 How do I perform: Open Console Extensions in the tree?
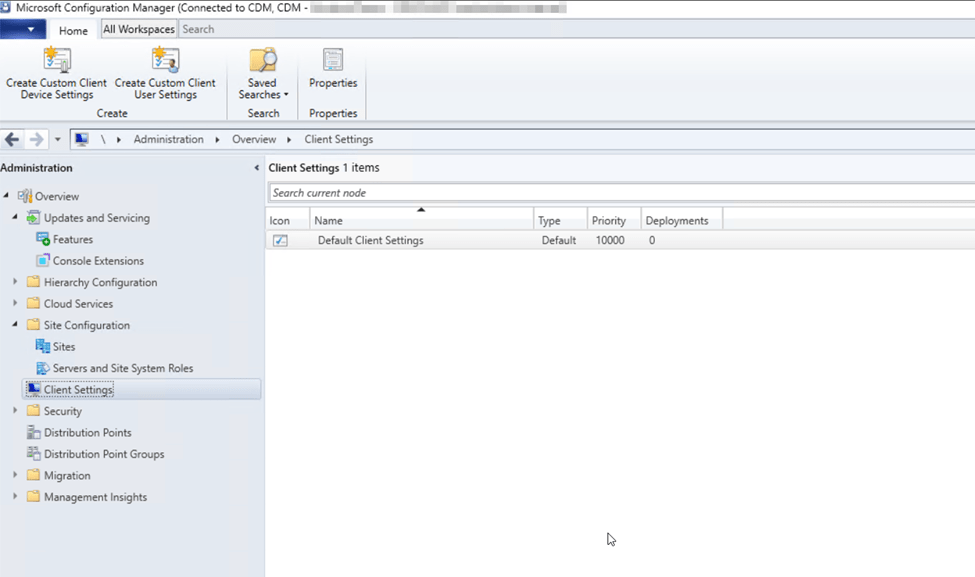pyautogui.click(x=98, y=261)
